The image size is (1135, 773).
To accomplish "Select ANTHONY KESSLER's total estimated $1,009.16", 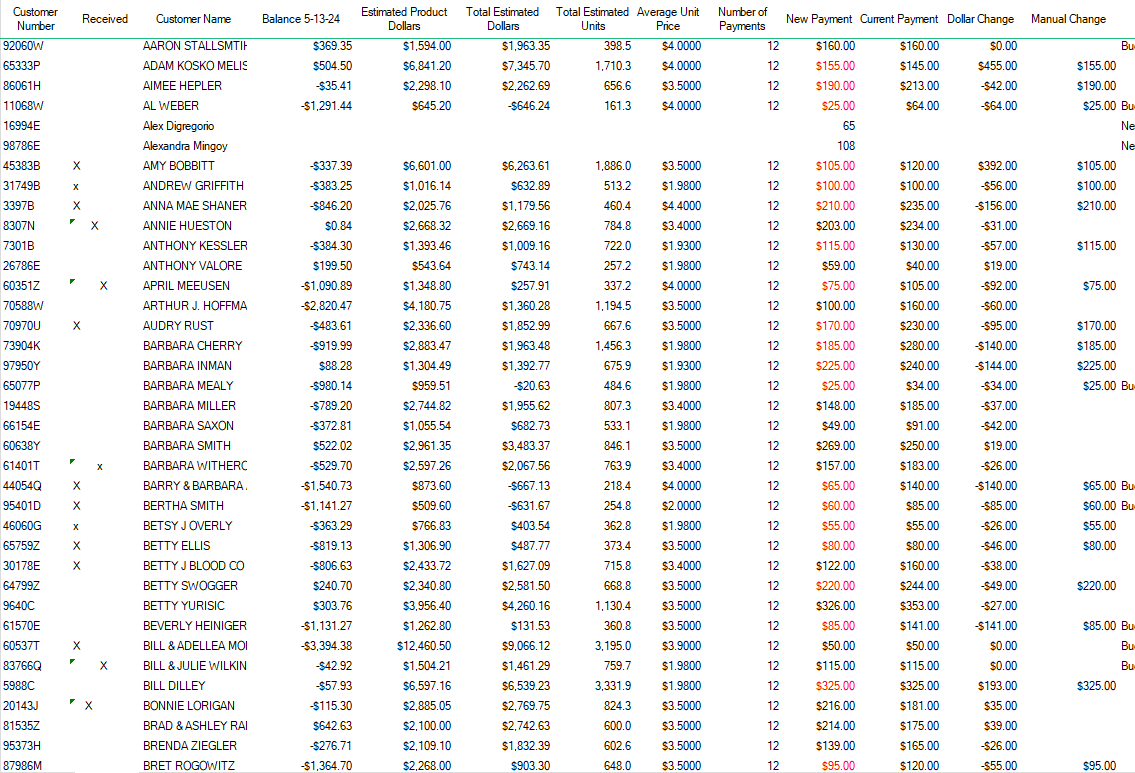I will pos(526,246).
